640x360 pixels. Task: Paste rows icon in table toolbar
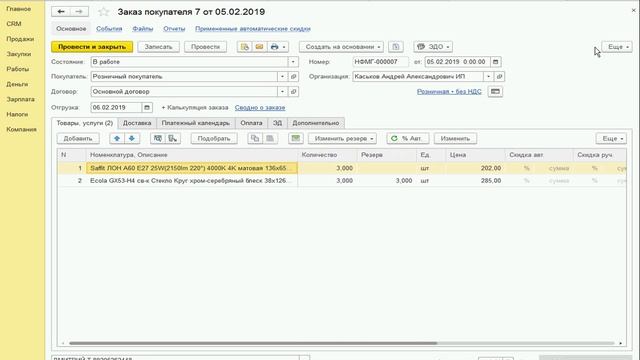270,138
